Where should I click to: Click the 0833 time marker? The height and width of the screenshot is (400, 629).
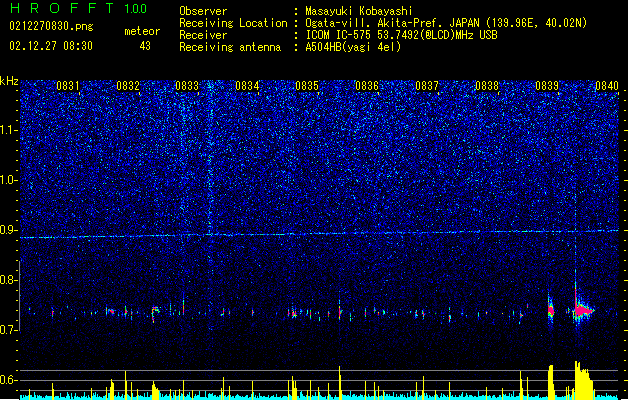pyautogui.click(x=187, y=86)
